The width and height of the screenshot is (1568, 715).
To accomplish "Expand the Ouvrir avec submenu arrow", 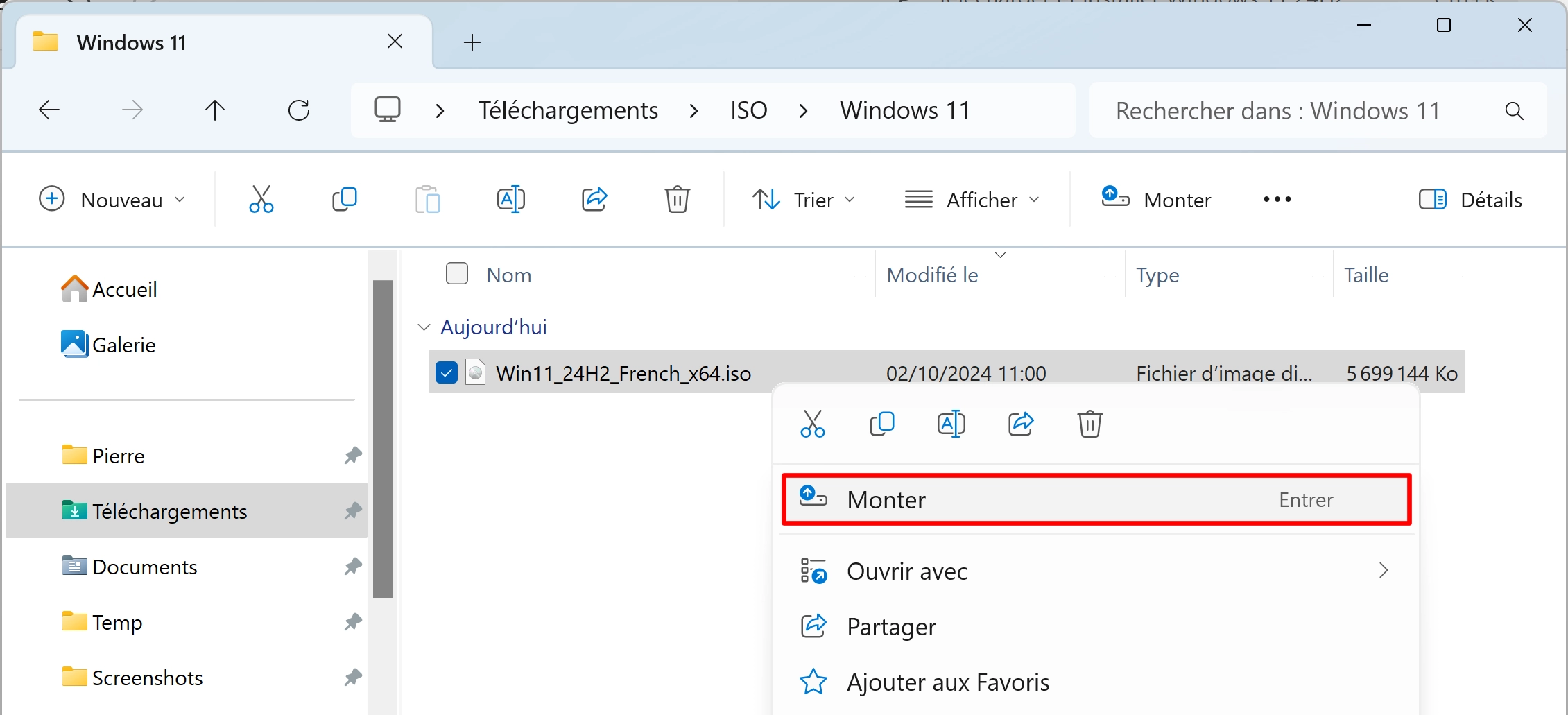I will tap(1384, 570).
